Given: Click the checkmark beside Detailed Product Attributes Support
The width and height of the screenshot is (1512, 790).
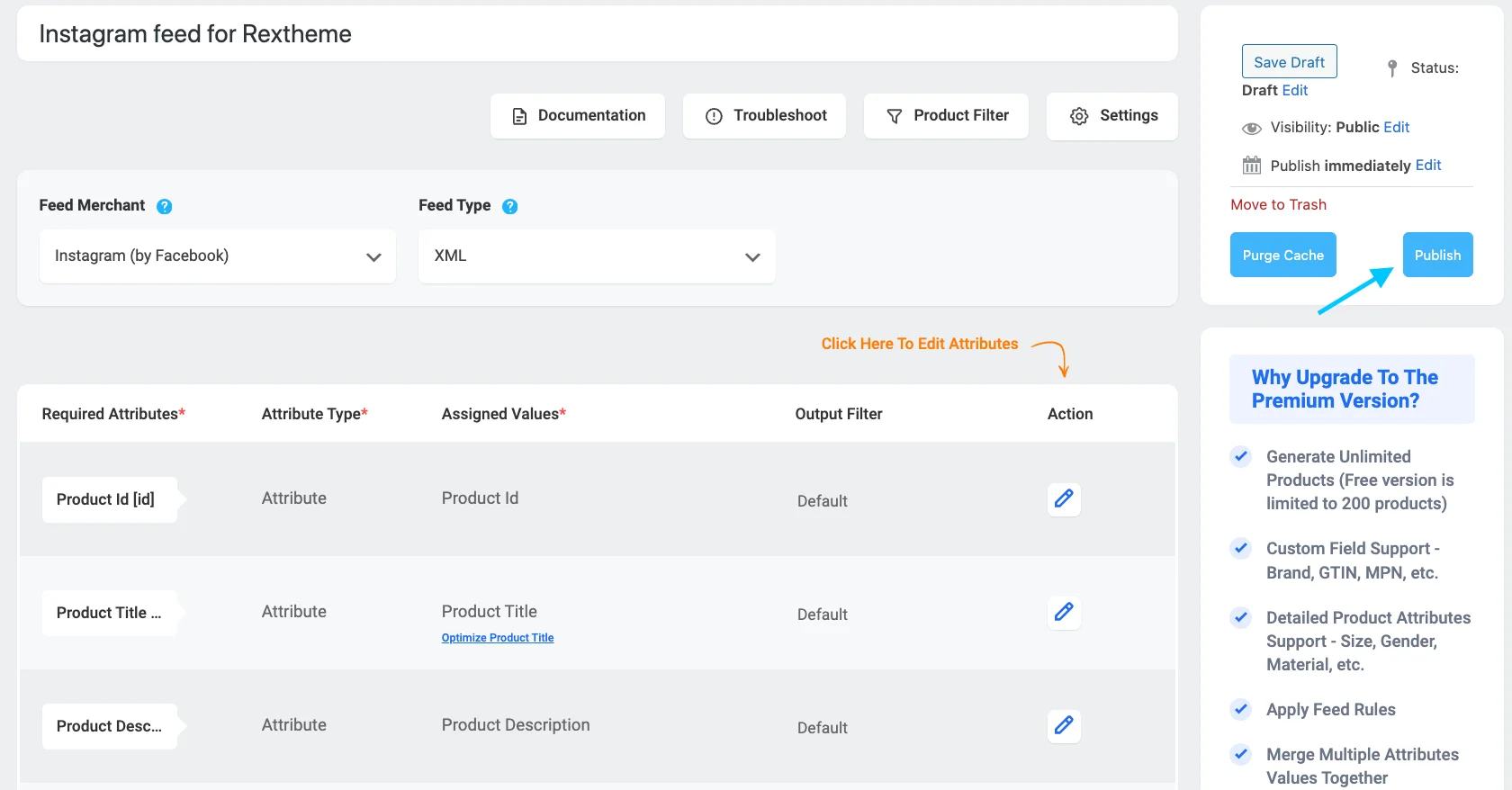Looking at the screenshot, I should click(1241, 617).
